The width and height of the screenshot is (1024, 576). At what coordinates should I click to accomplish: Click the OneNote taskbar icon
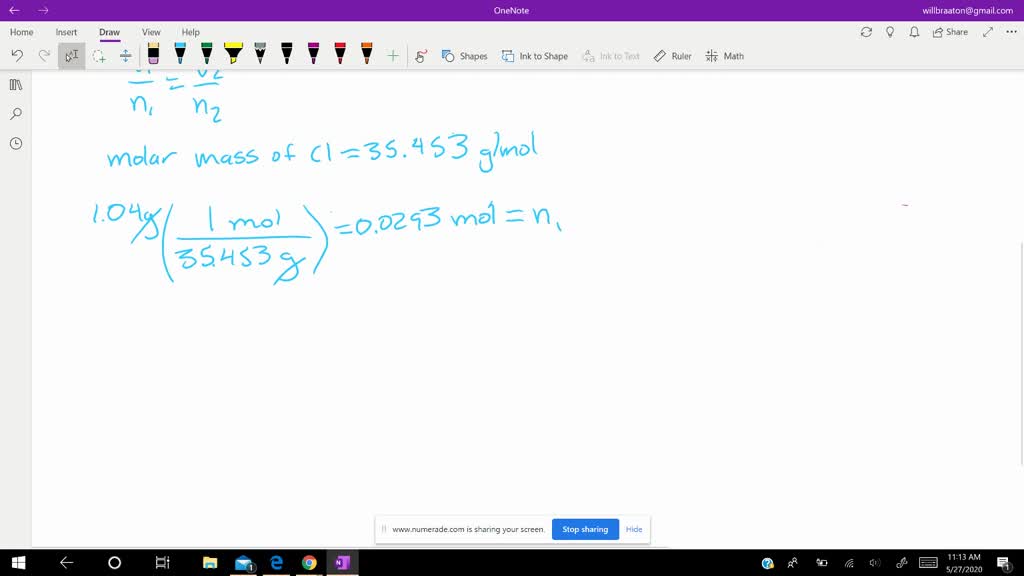pyautogui.click(x=342, y=562)
